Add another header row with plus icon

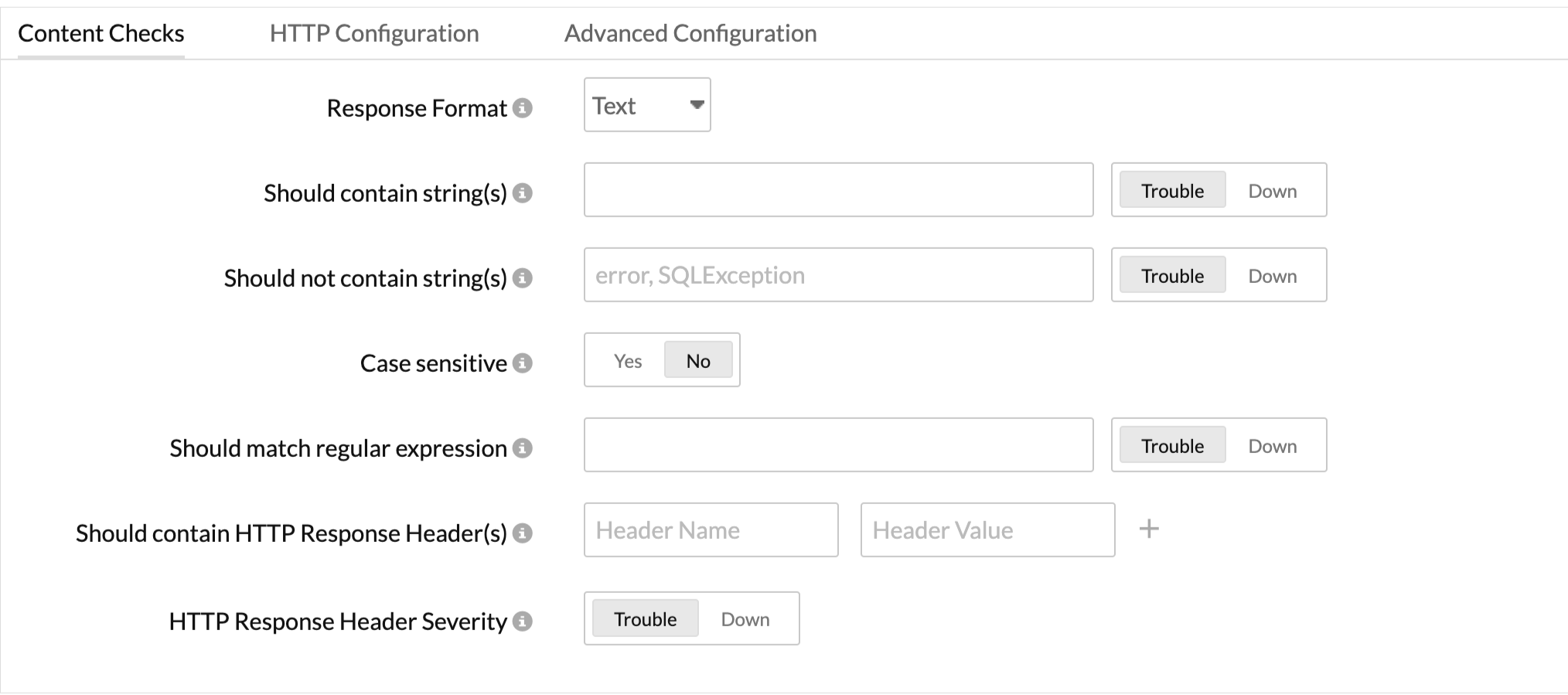[1149, 530]
